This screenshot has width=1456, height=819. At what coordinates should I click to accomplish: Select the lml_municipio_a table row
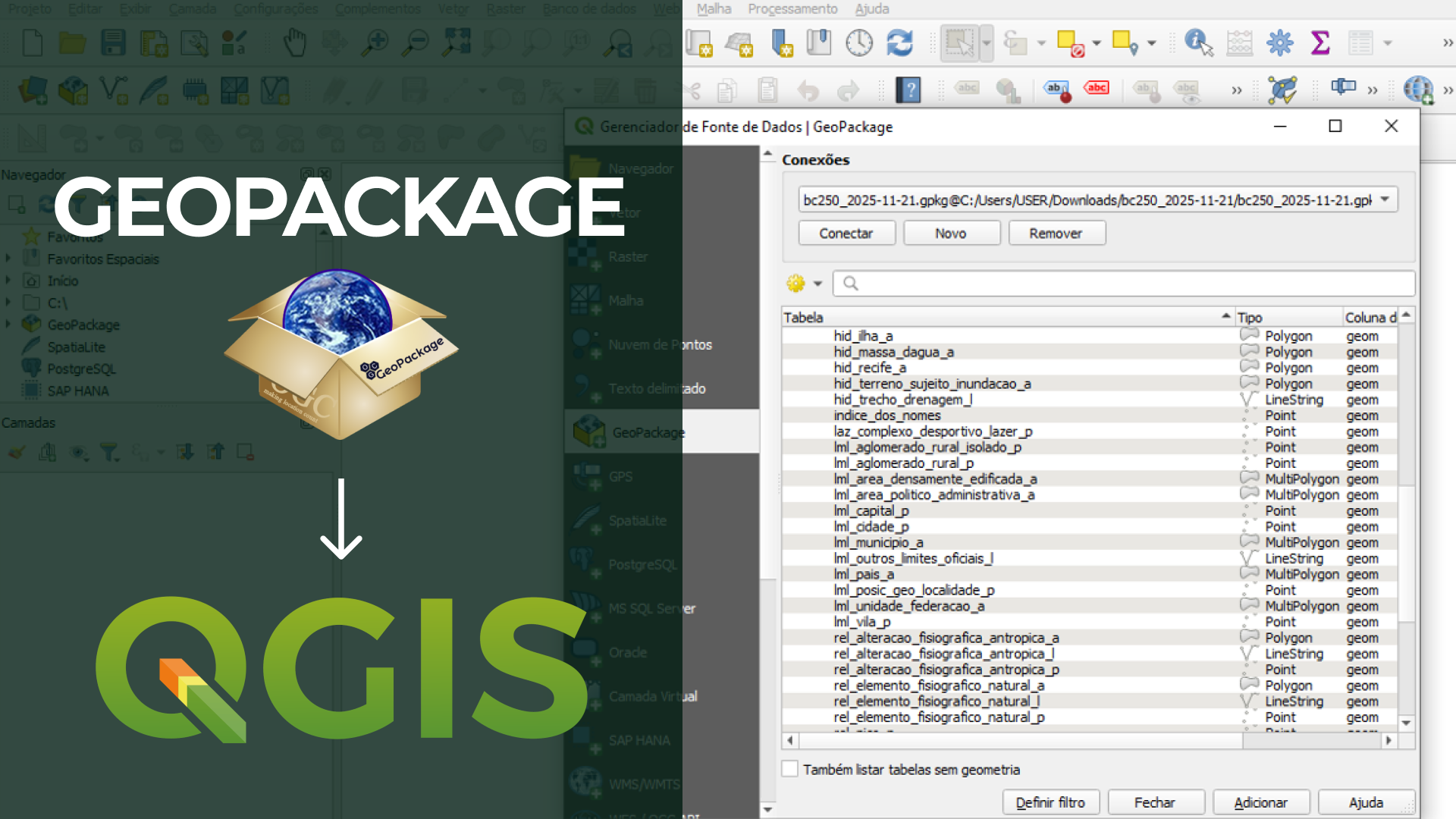pos(878,542)
